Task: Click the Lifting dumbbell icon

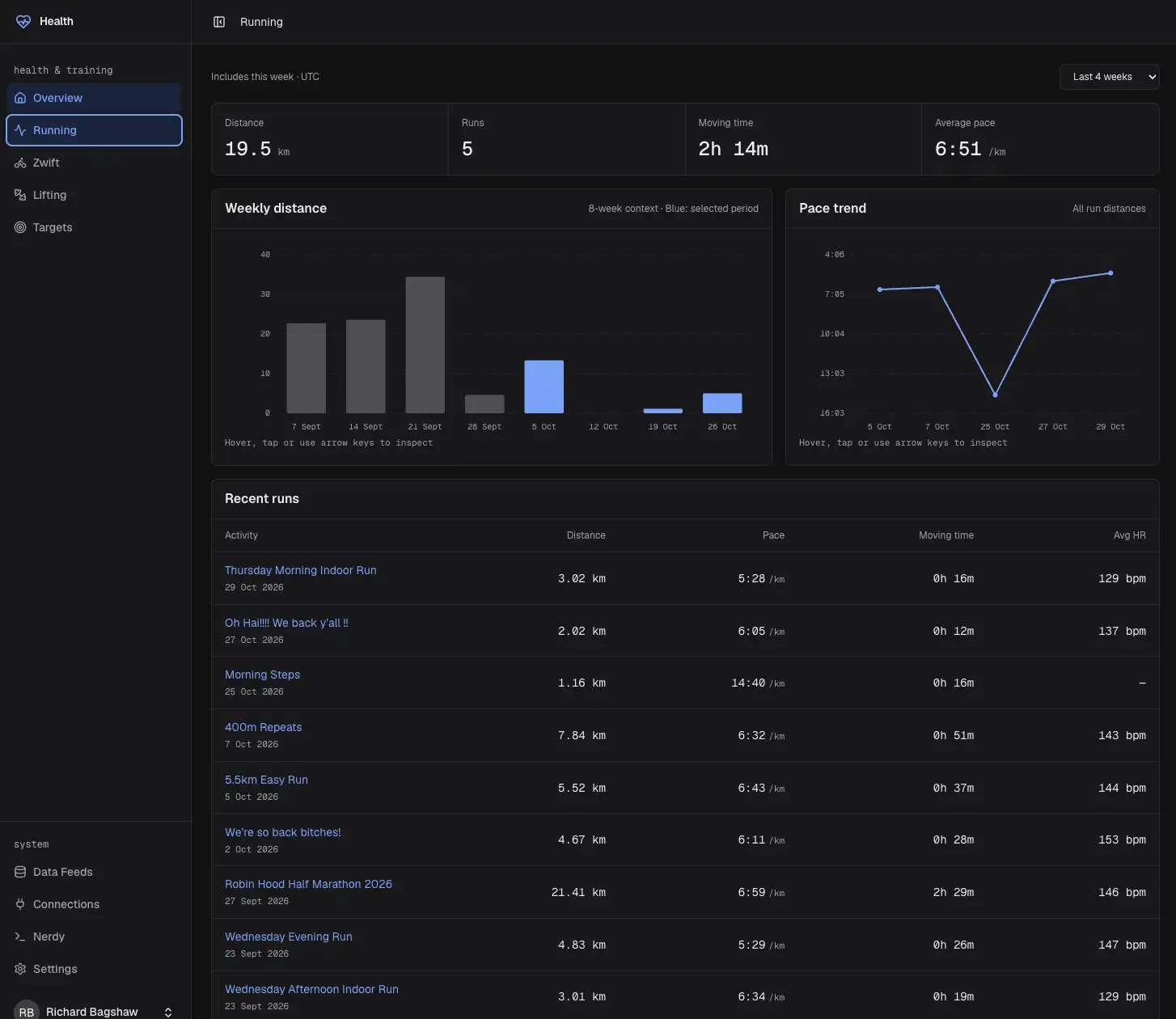Action: click(20, 195)
